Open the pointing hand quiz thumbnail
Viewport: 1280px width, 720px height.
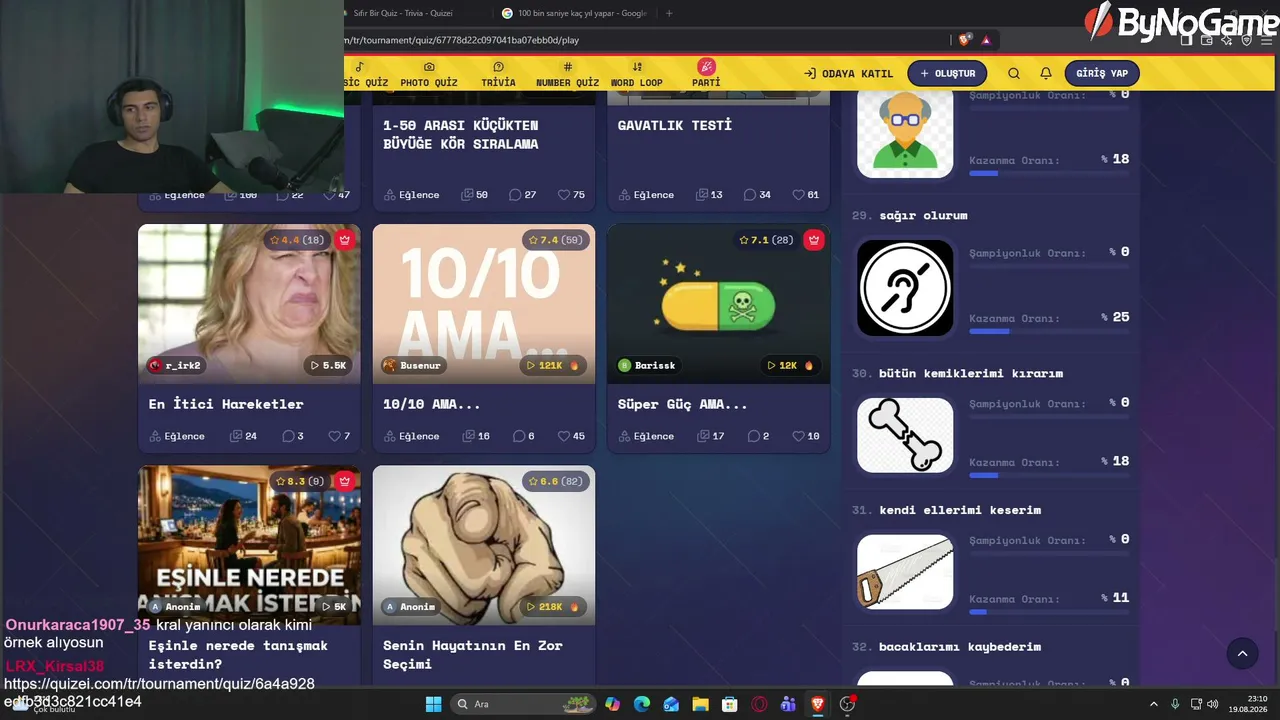(x=484, y=545)
